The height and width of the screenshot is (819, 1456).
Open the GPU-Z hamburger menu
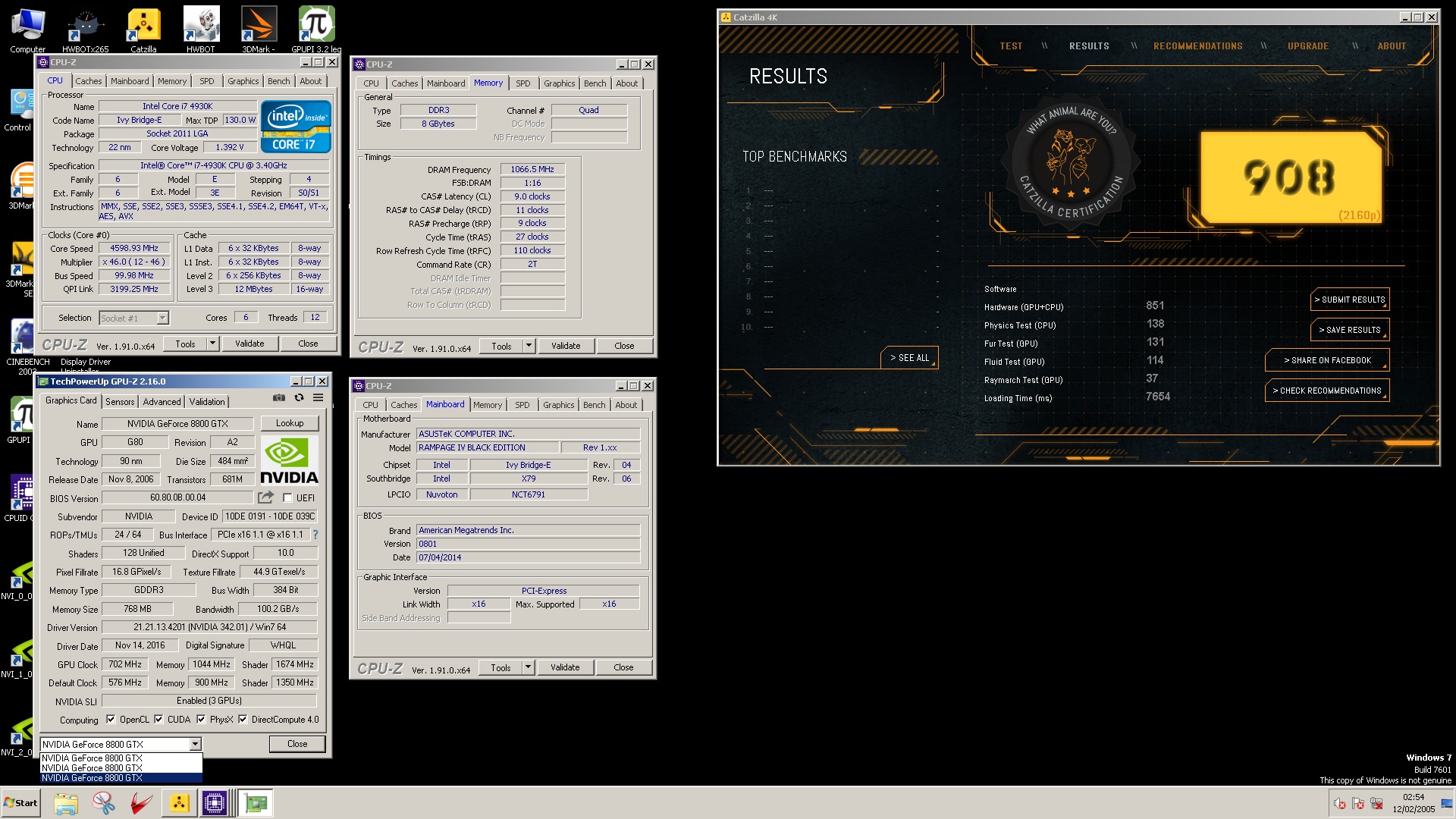[318, 398]
